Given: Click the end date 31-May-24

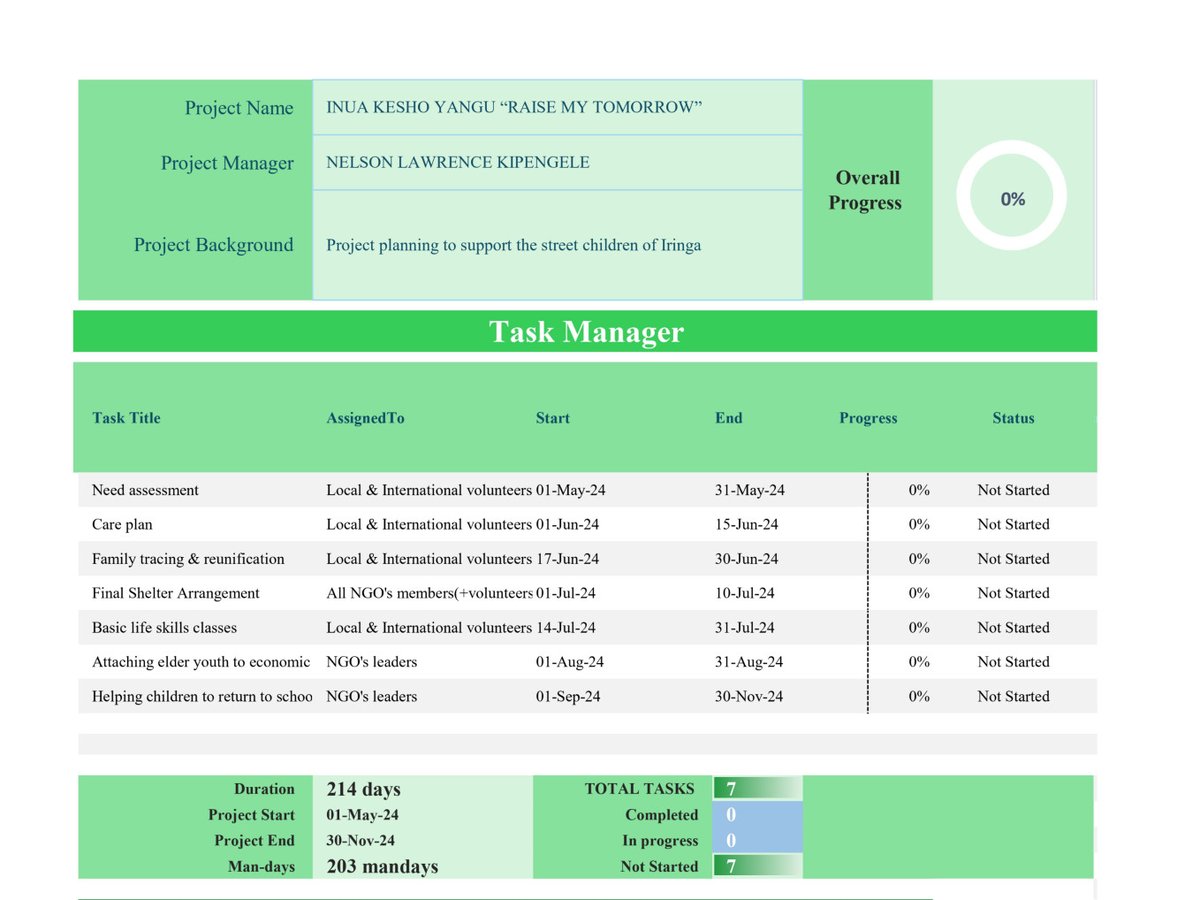Looking at the screenshot, I should 750,490.
